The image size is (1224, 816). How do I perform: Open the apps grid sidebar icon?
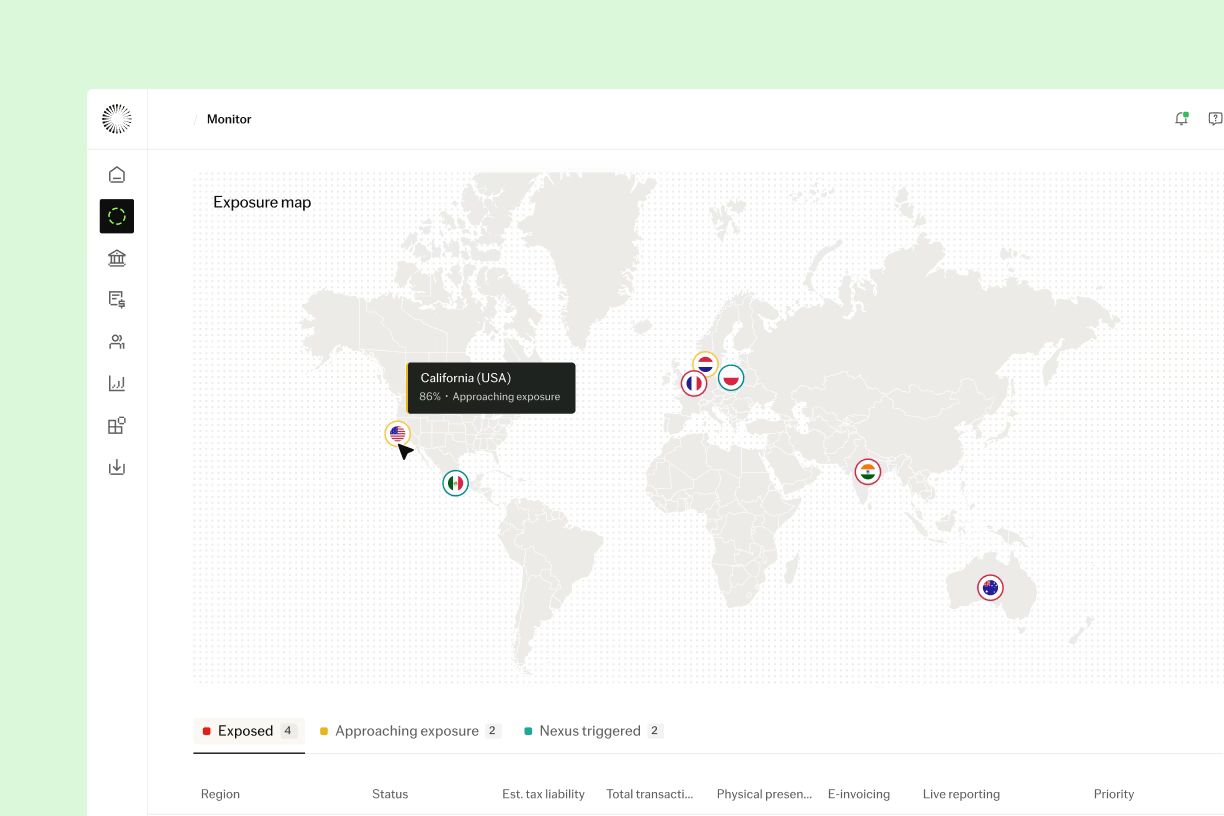[x=117, y=425]
